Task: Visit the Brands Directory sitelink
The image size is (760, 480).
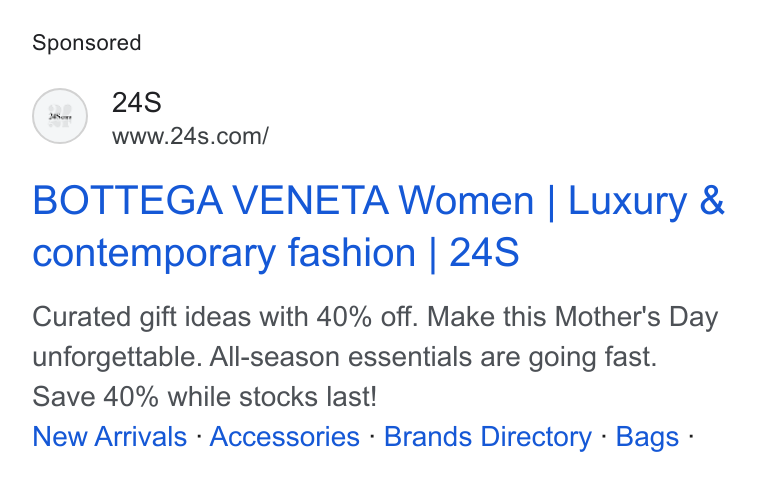Action: [x=488, y=437]
